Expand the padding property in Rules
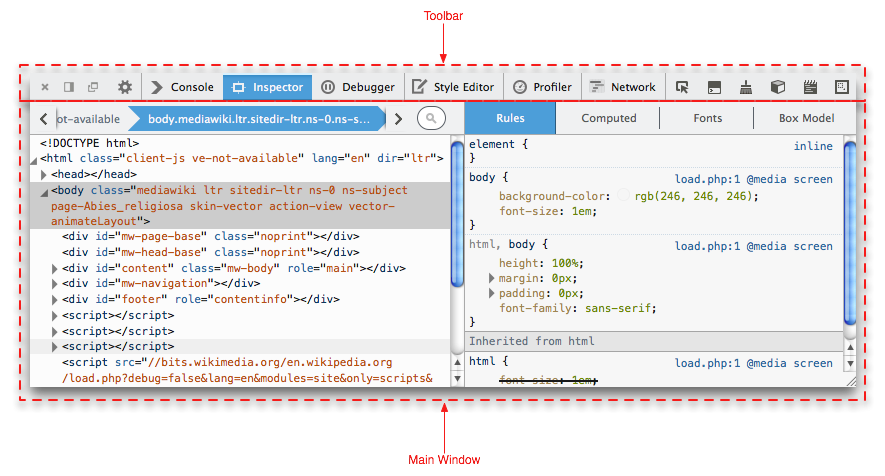 491,293
